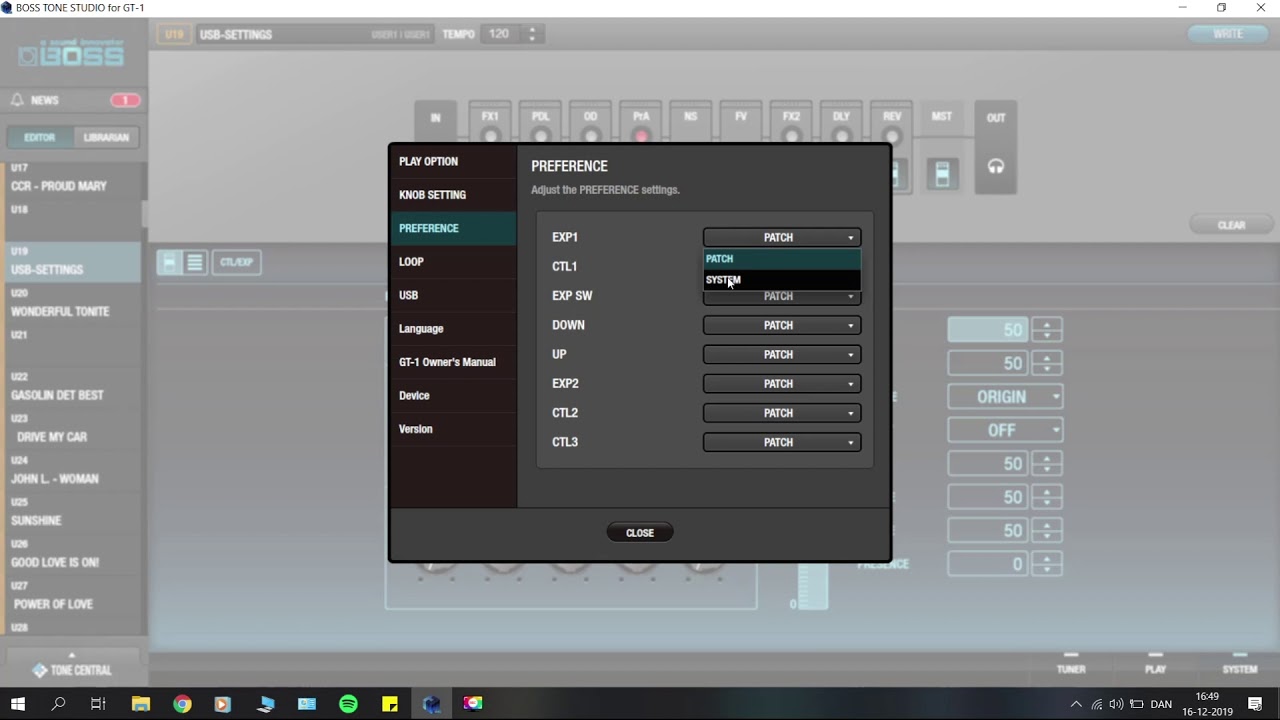Open the DOWN preference dropdown
The image size is (1280, 720).
click(x=781, y=325)
